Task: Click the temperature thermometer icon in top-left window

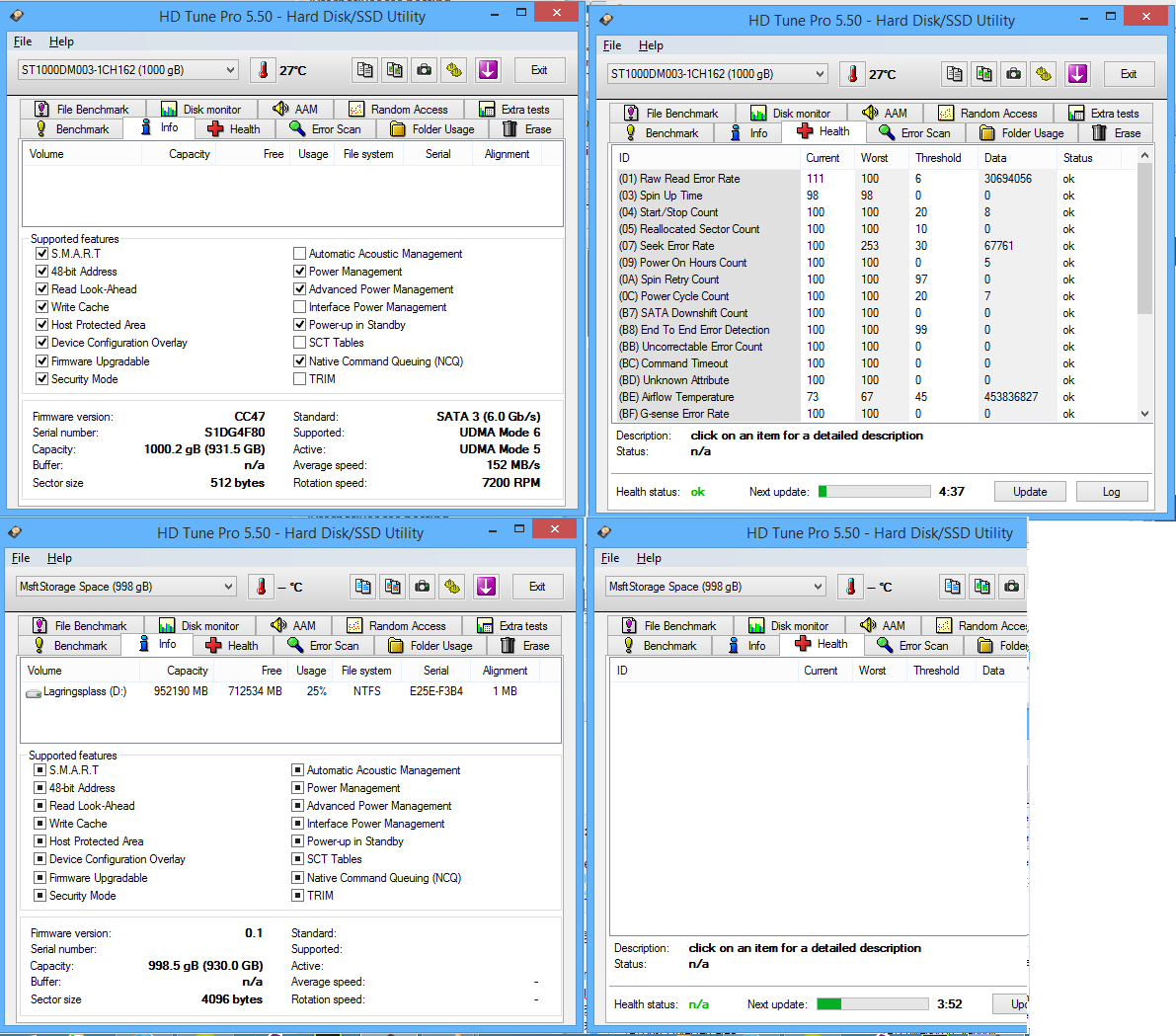Action: pos(263,70)
